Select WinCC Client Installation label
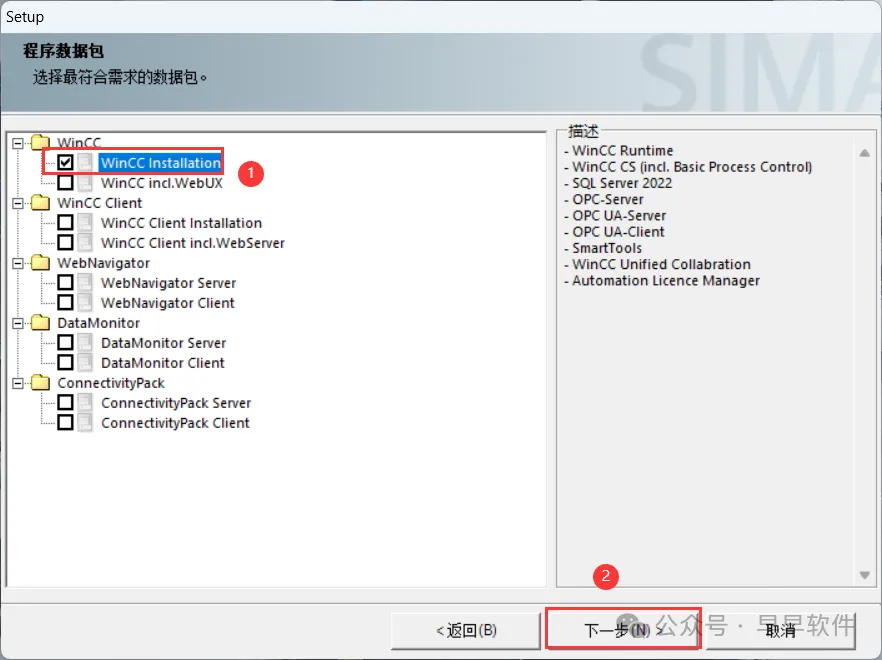This screenshot has height=660, width=882. pyautogui.click(x=181, y=223)
